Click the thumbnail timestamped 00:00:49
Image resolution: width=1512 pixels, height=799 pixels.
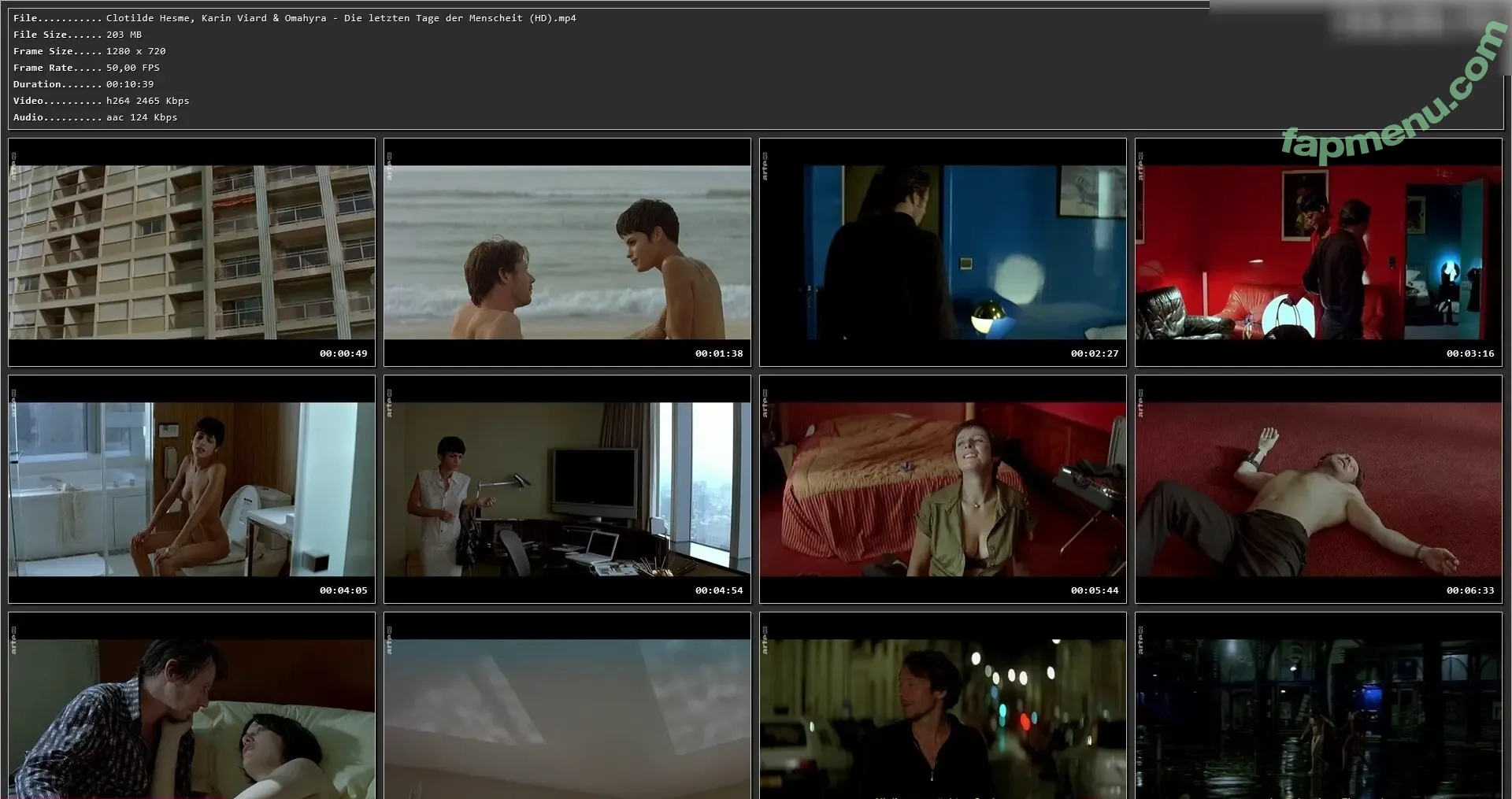191,253
